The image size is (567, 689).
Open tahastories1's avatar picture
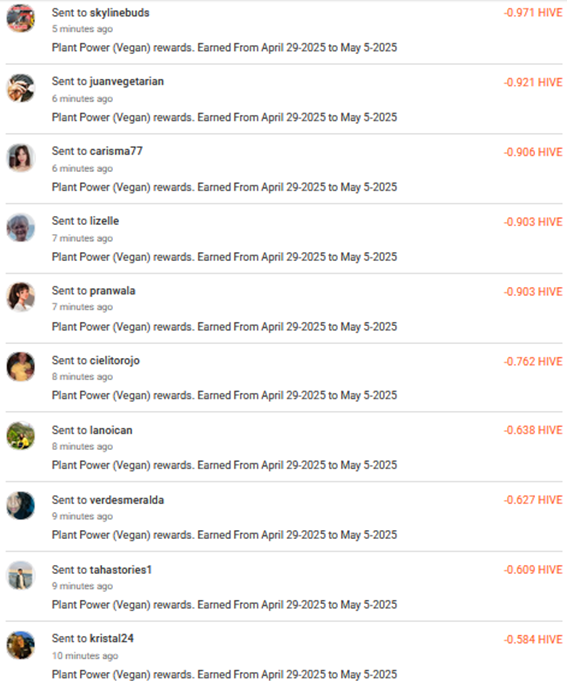coord(21,576)
